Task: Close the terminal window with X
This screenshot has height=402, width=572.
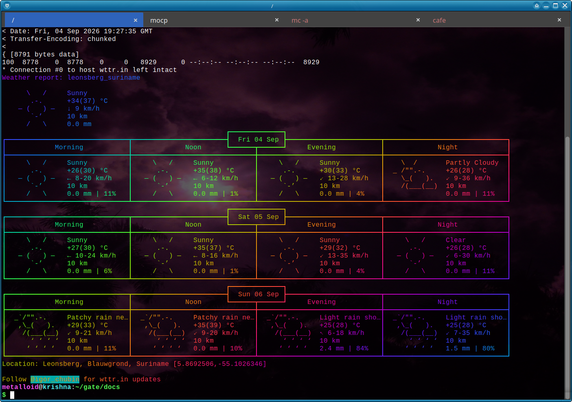Action: point(565,6)
